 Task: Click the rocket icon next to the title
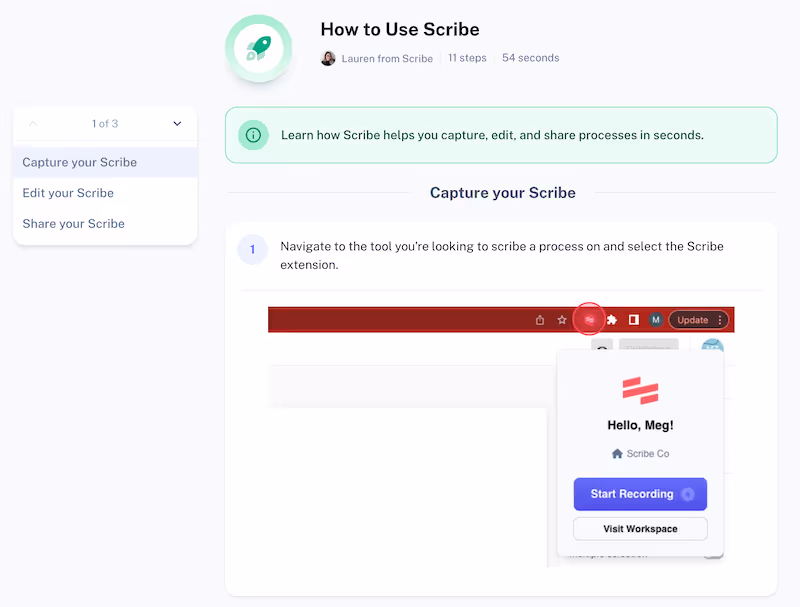pos(259,48)
